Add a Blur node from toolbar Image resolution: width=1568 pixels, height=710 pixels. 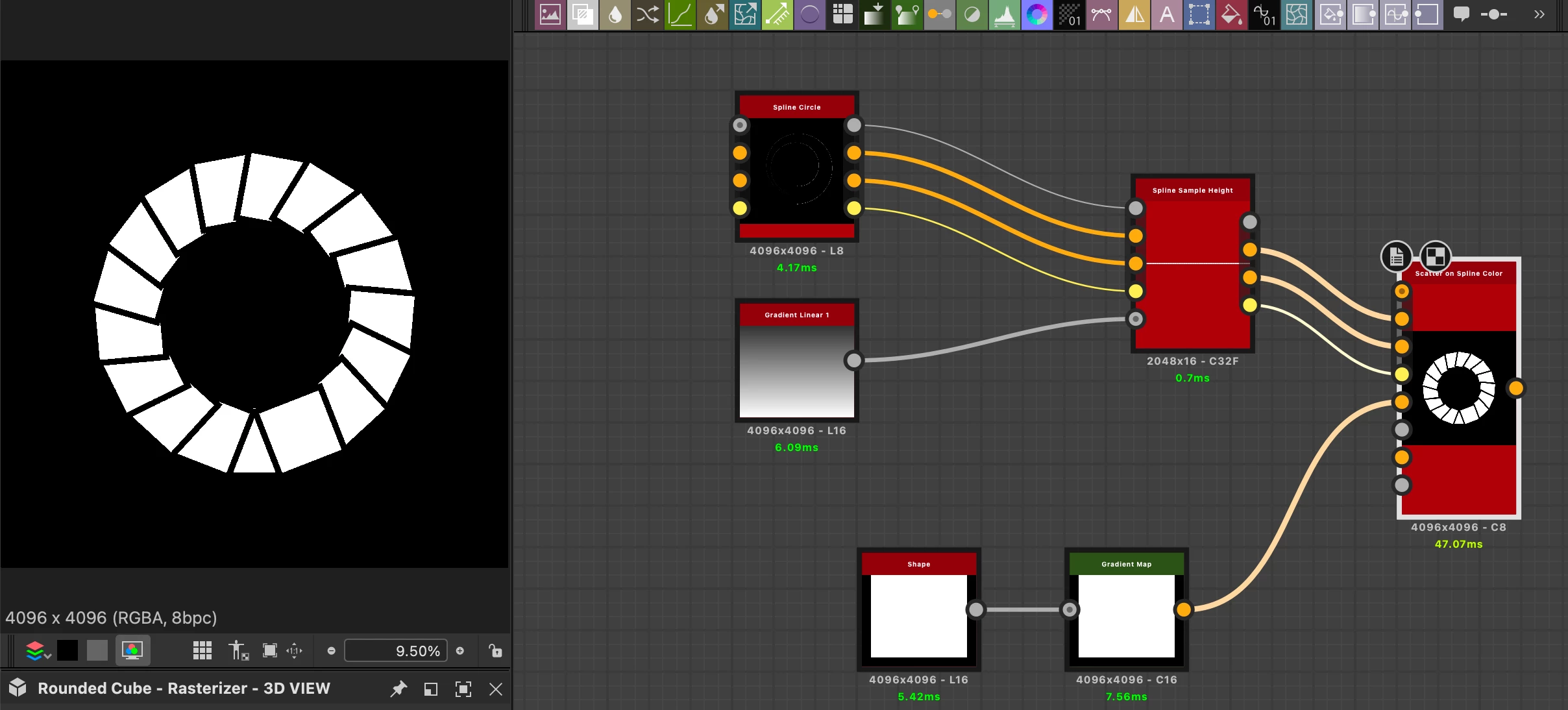[x=615, y=14]
